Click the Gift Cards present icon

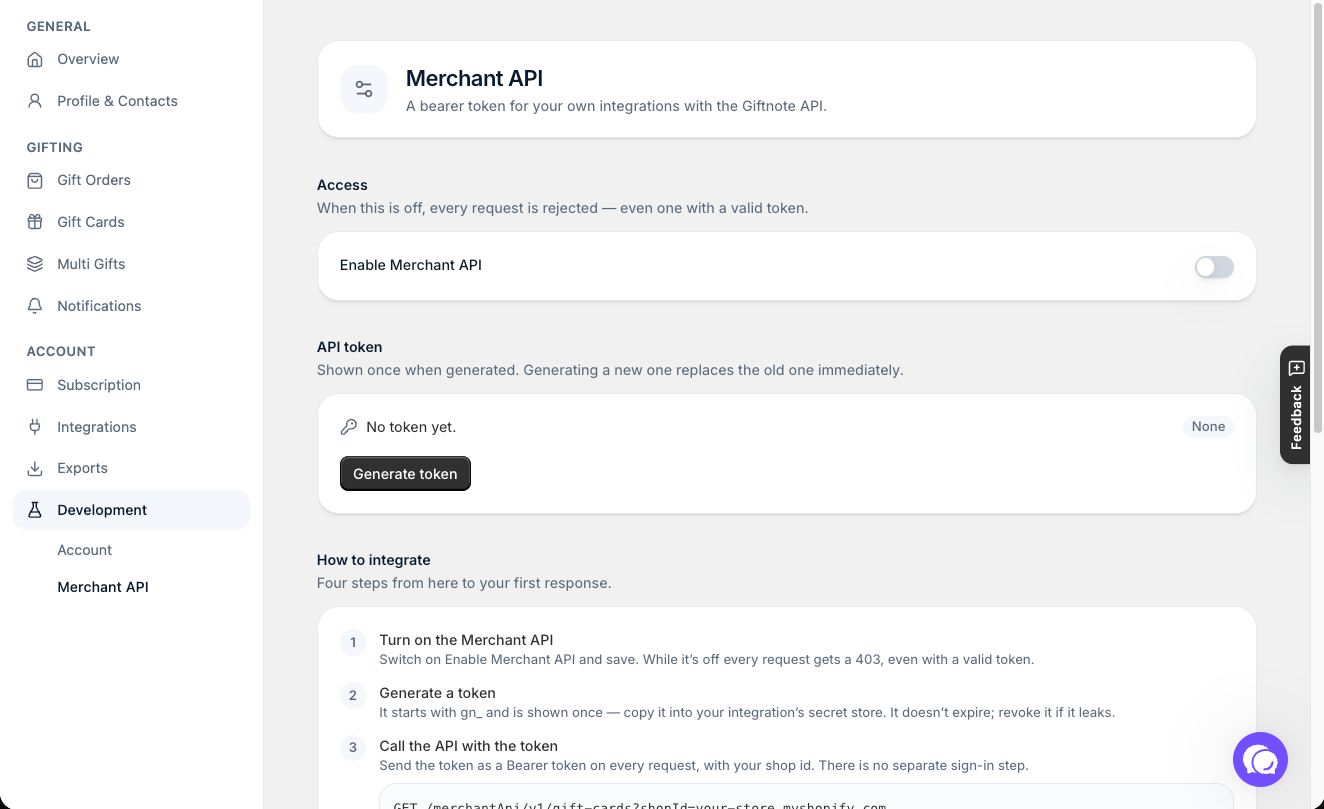(x=35, y=222)
